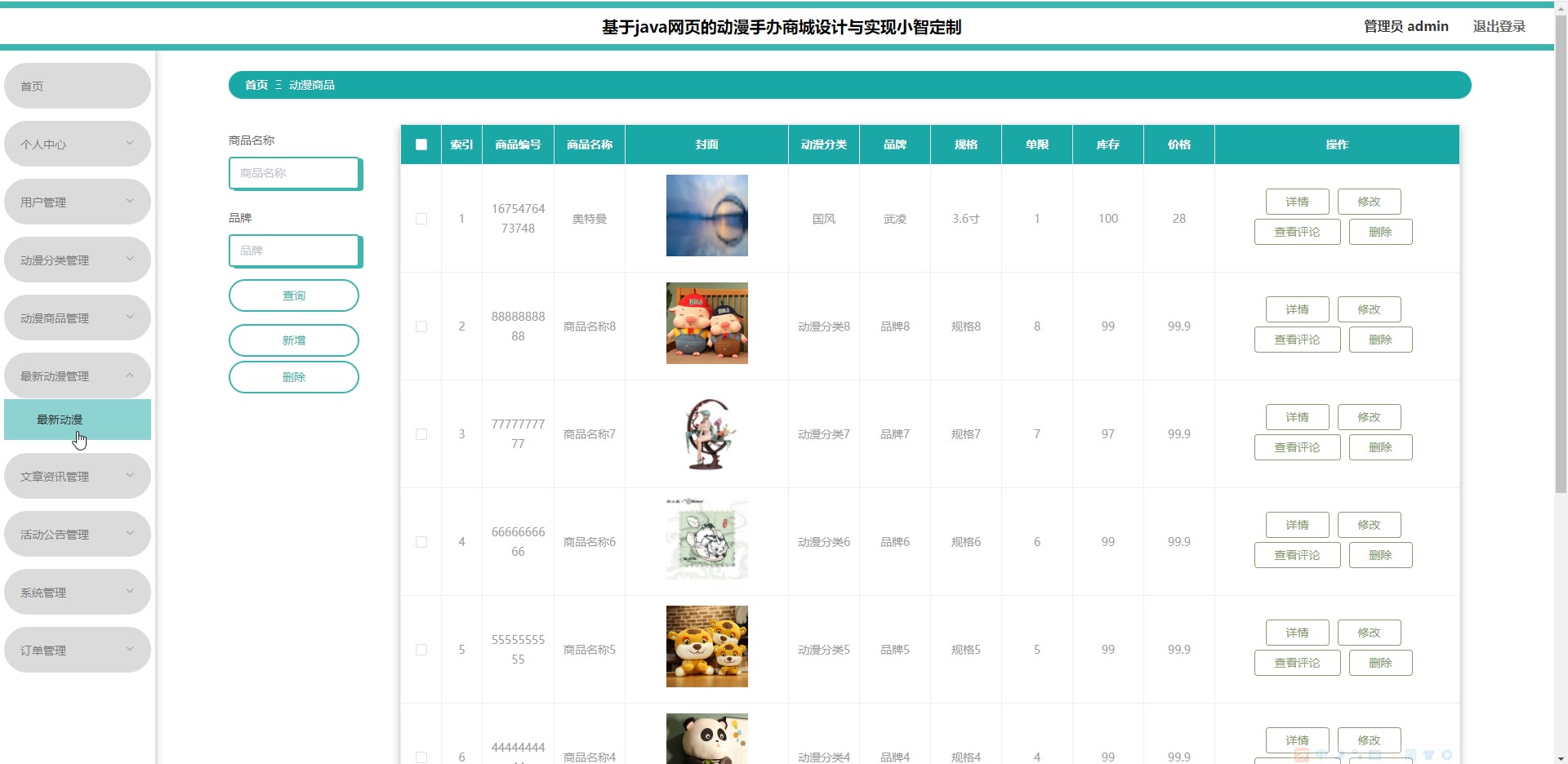Check the row checkbox for 商品名称5
Viewport: 1568px width, 764px height.
tap(421, 650)
